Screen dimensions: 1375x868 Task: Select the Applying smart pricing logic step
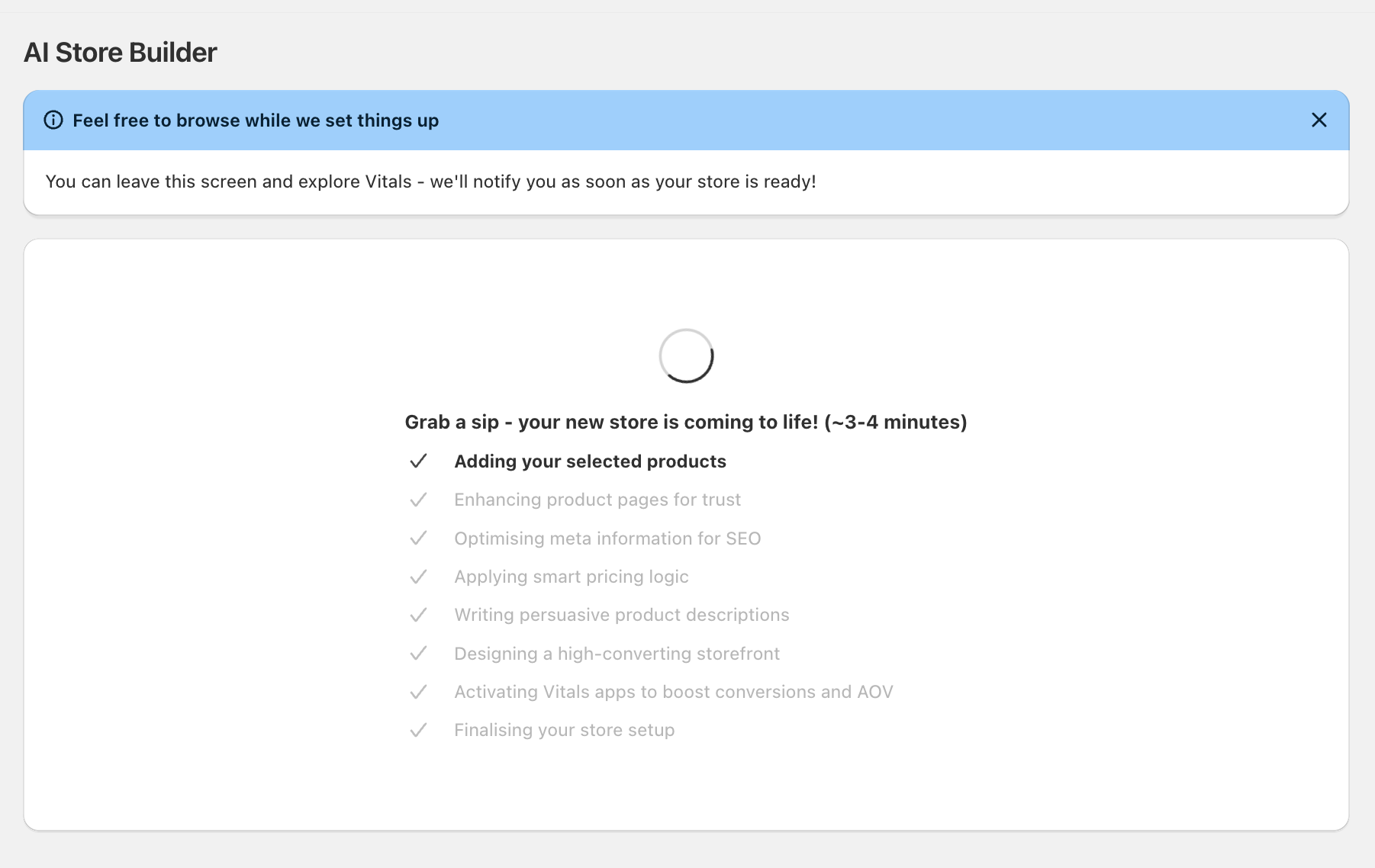(x=572, y=577)
